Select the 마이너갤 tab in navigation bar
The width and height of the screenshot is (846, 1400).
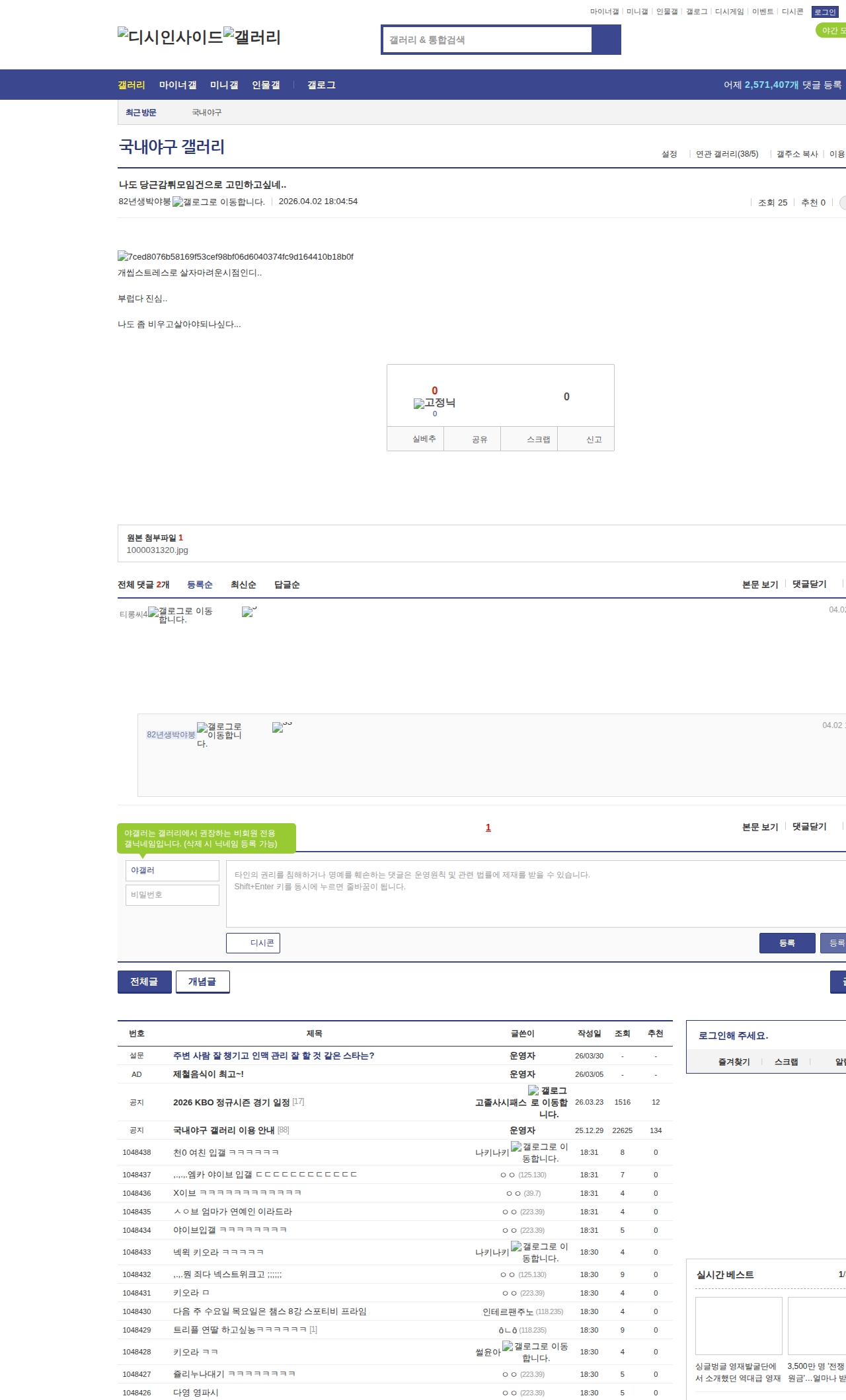click(177, 85)
